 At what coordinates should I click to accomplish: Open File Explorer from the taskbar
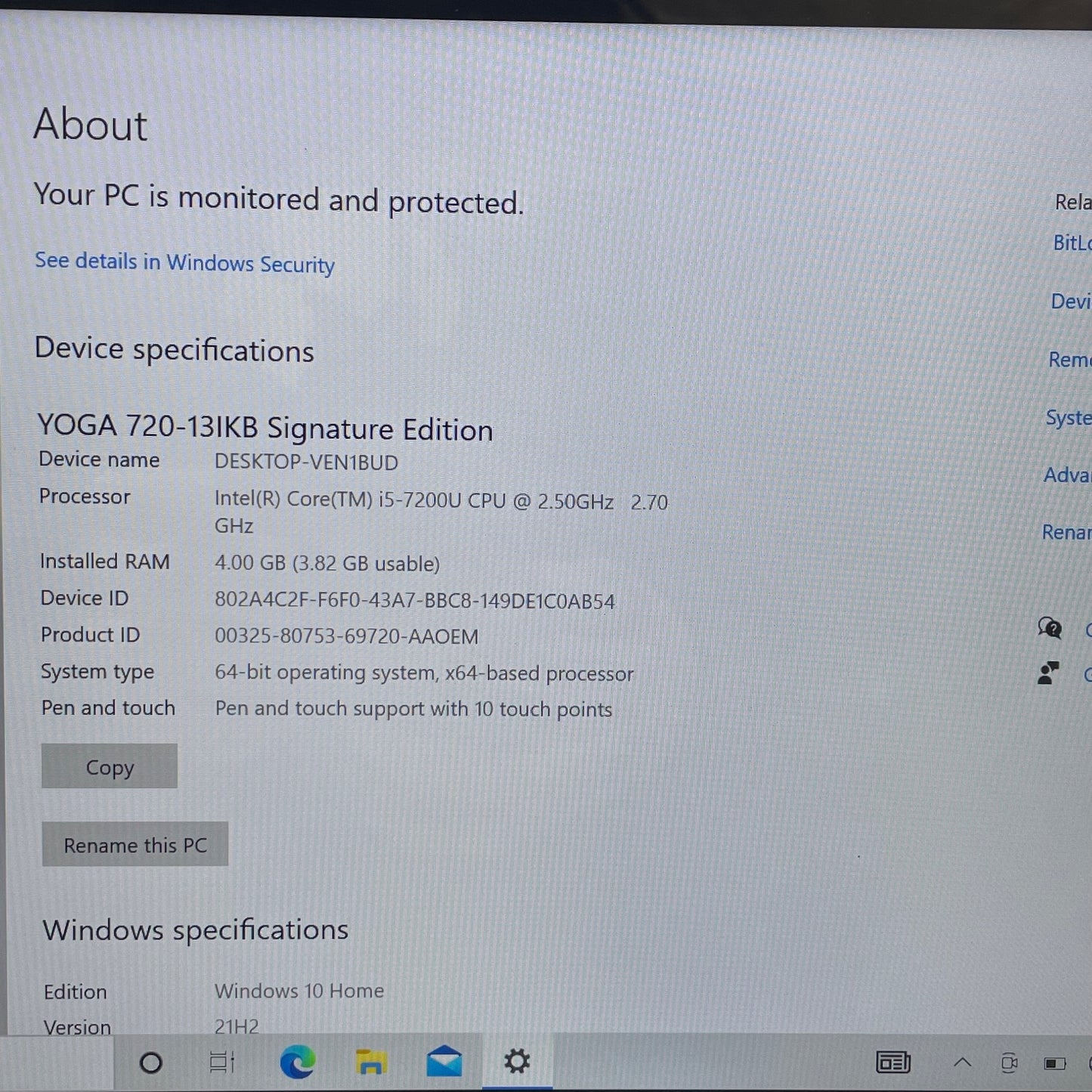pyautogui.click(x=371, y=1063)
